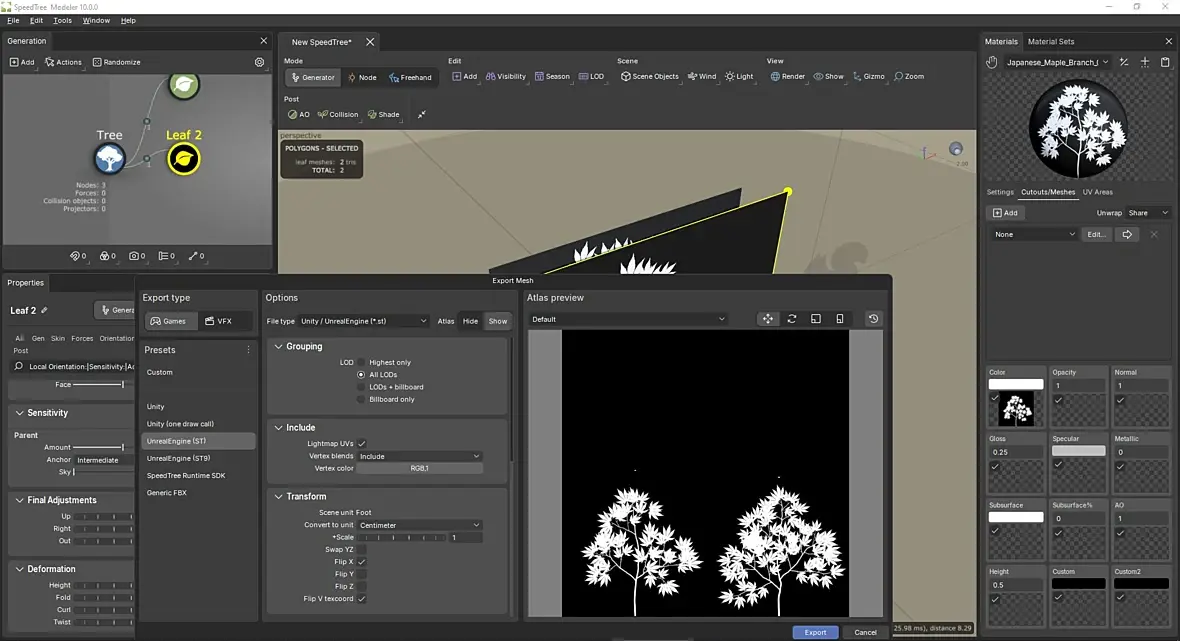Adjust the Scale slider in Transform
Screen dimensions: 1180x641
(x=402, y=538)
